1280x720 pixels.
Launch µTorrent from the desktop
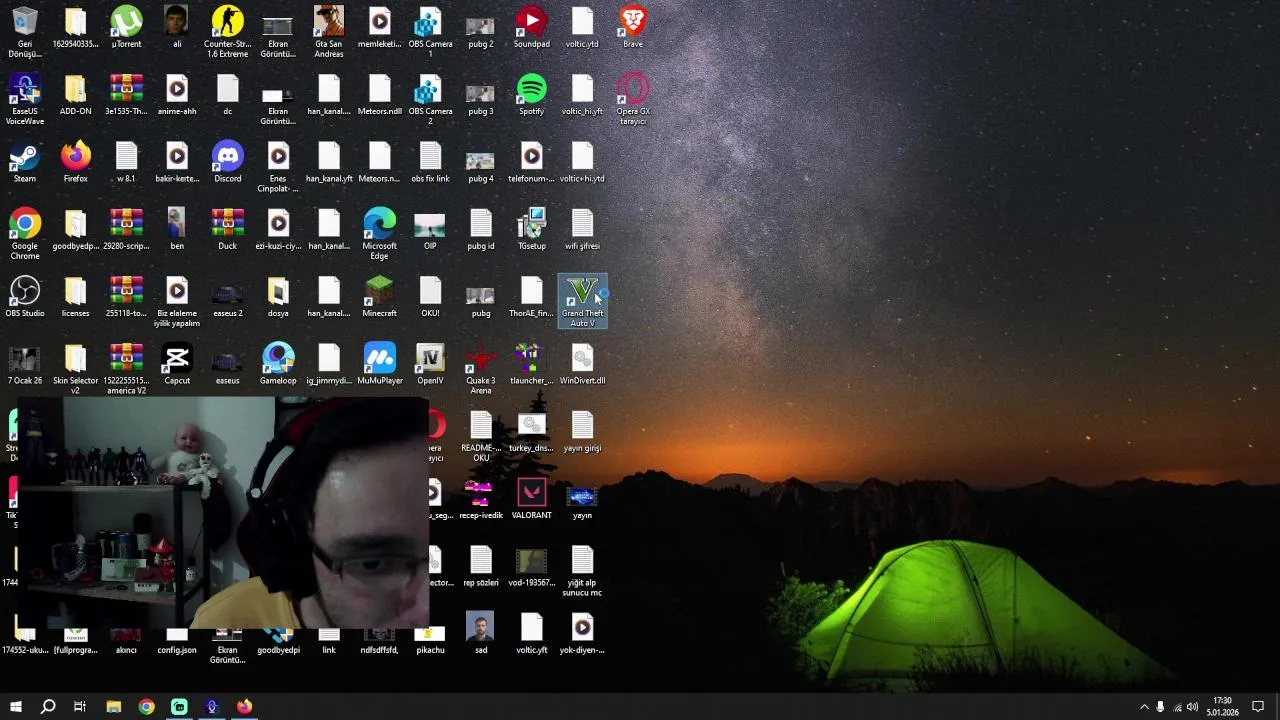(126, 27)
